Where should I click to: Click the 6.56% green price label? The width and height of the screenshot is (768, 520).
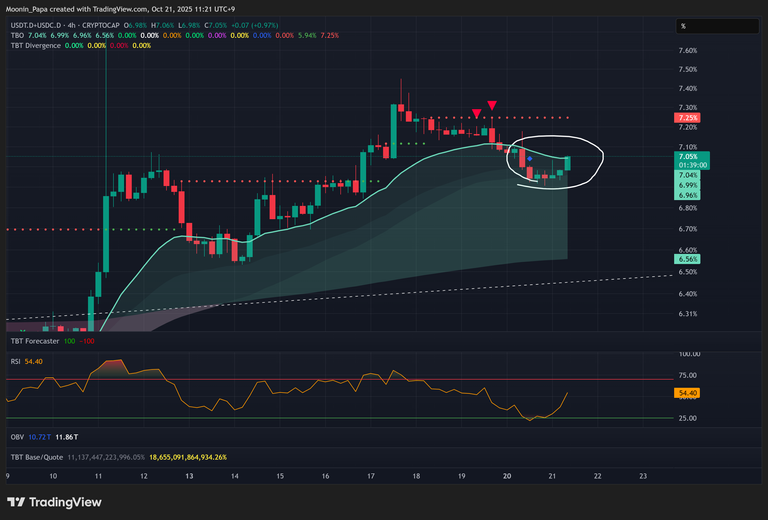pos(688,258)
